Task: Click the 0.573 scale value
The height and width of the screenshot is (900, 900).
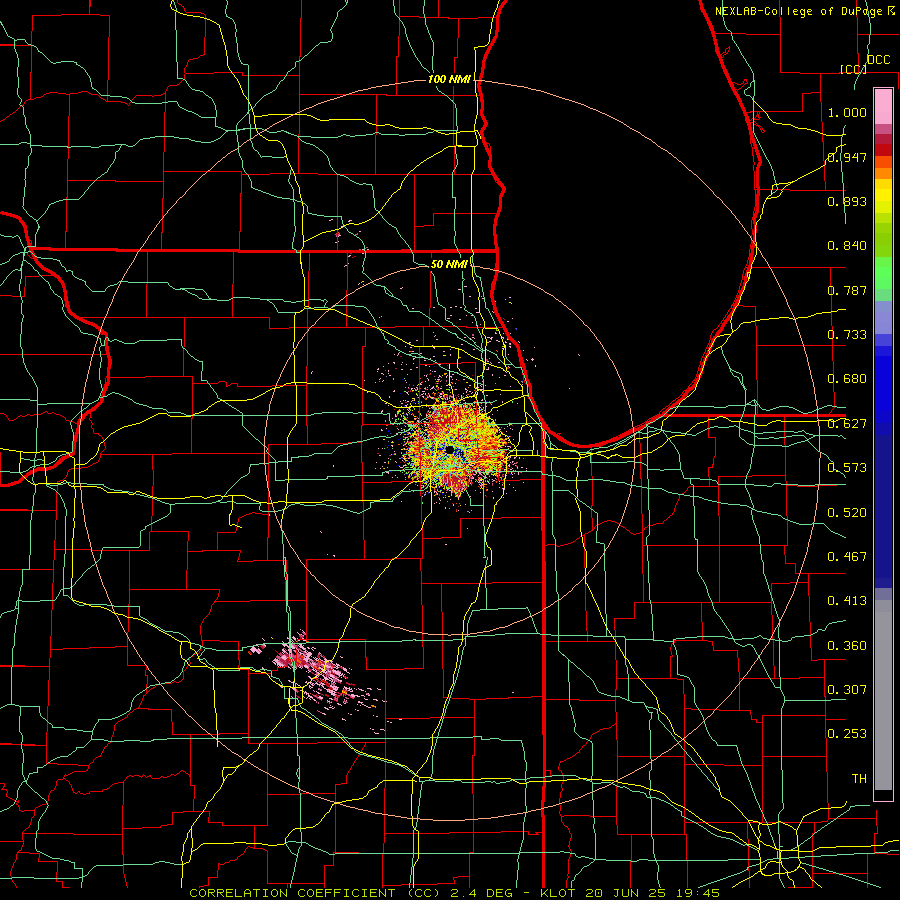Action: coord(847,468)
